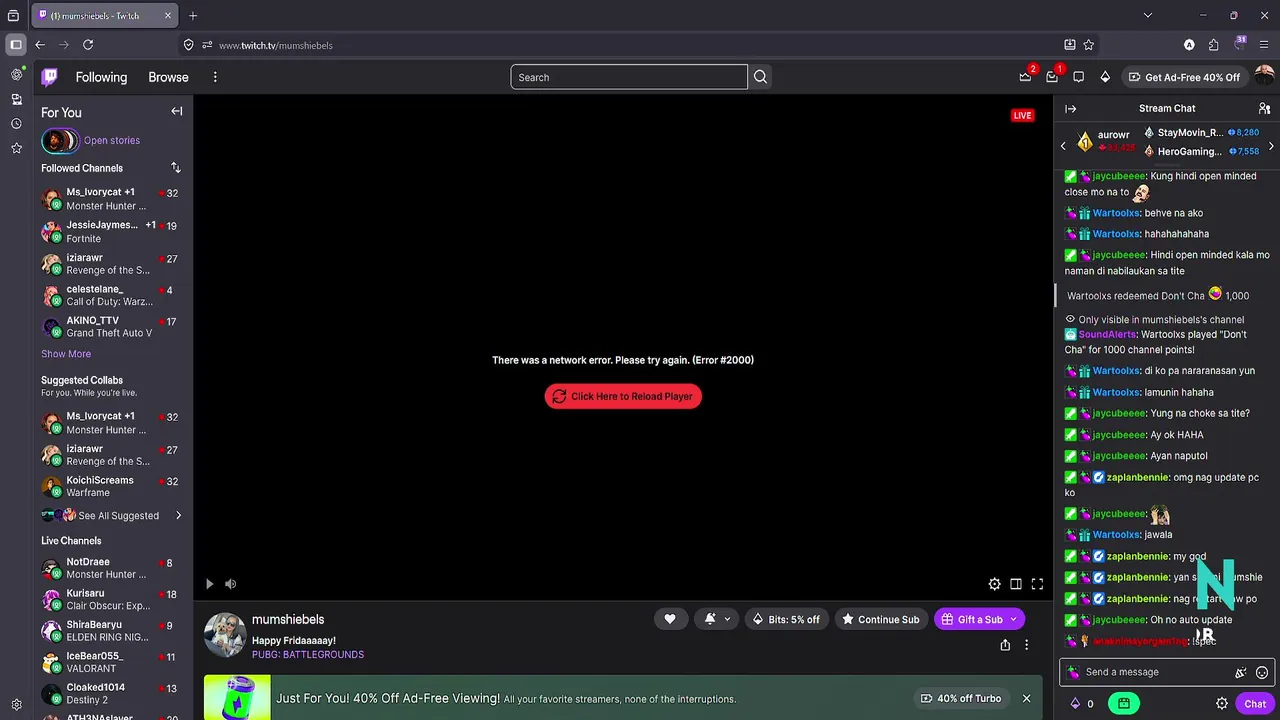The image size is (1280, 720).
Task: Toggle theatre mode in player
Action: (1016, 584)
